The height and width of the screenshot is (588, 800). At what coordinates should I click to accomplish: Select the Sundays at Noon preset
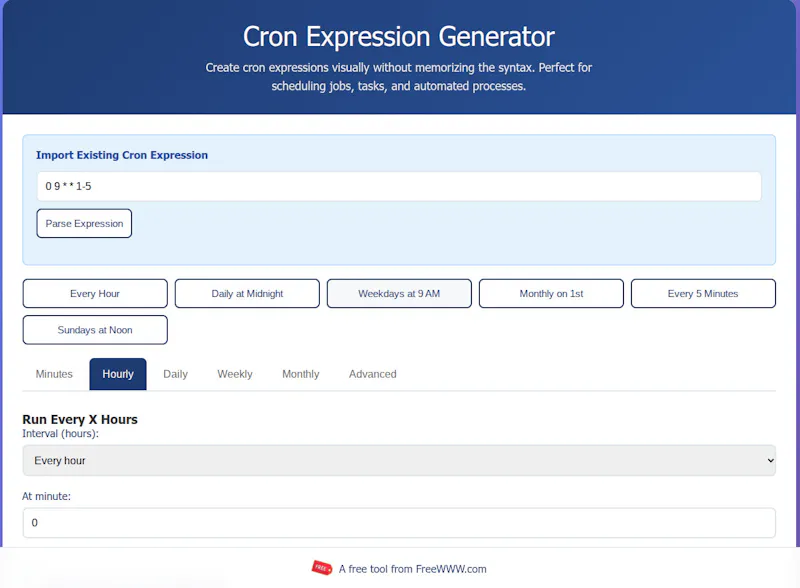click(95, 330)
